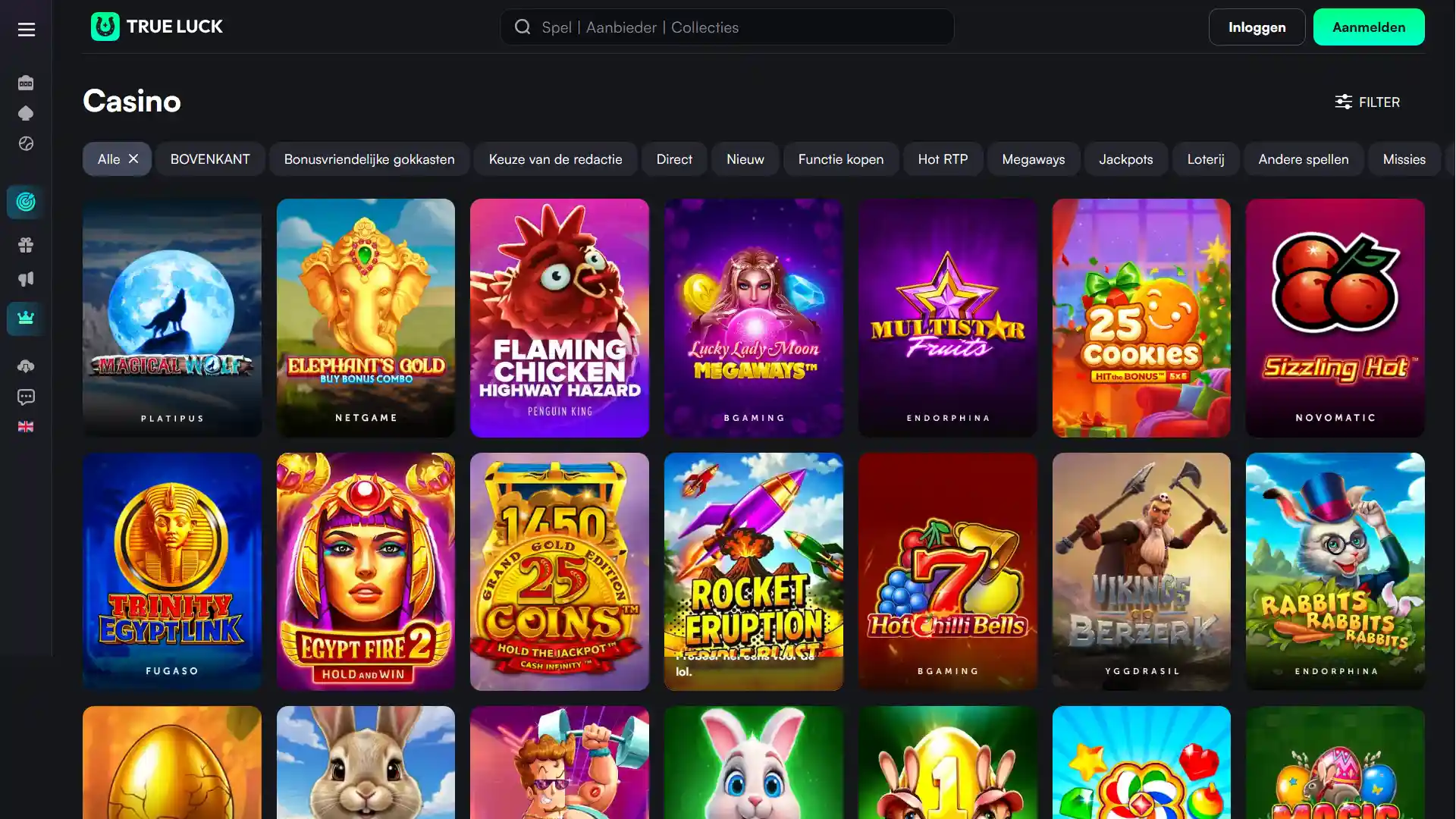Open Egypt Fire 2 game tile

[x=366, y=572]
